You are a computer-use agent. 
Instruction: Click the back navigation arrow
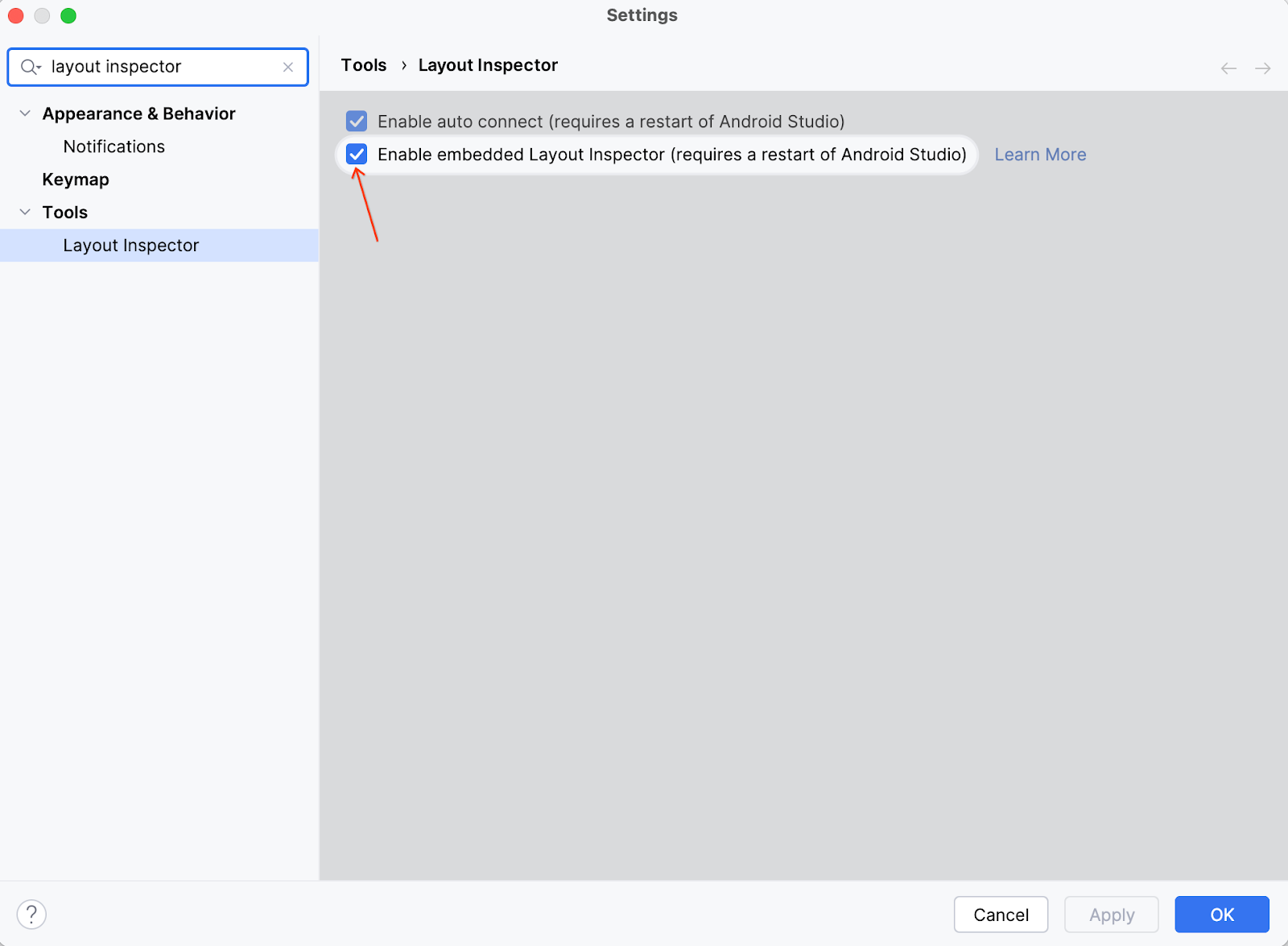click(1228, 68)
